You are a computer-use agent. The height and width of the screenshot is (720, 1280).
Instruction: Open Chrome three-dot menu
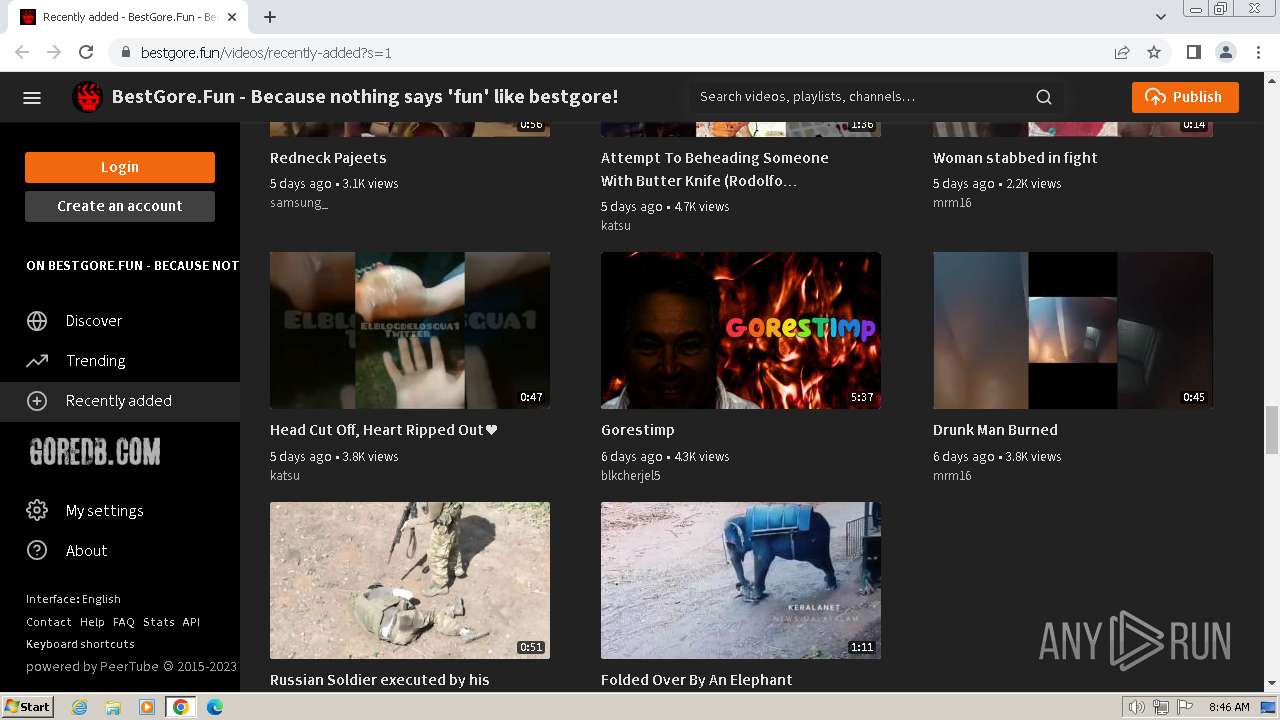(1258, 52)
